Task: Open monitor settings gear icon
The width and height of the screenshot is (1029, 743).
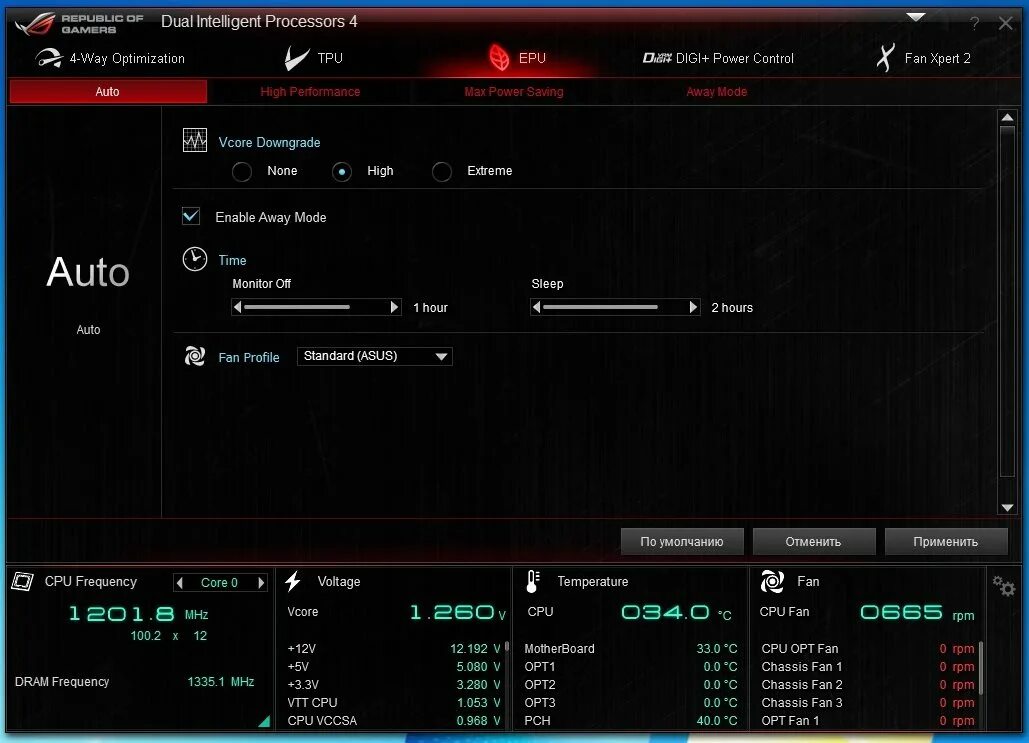Action: coord(1003,585)
